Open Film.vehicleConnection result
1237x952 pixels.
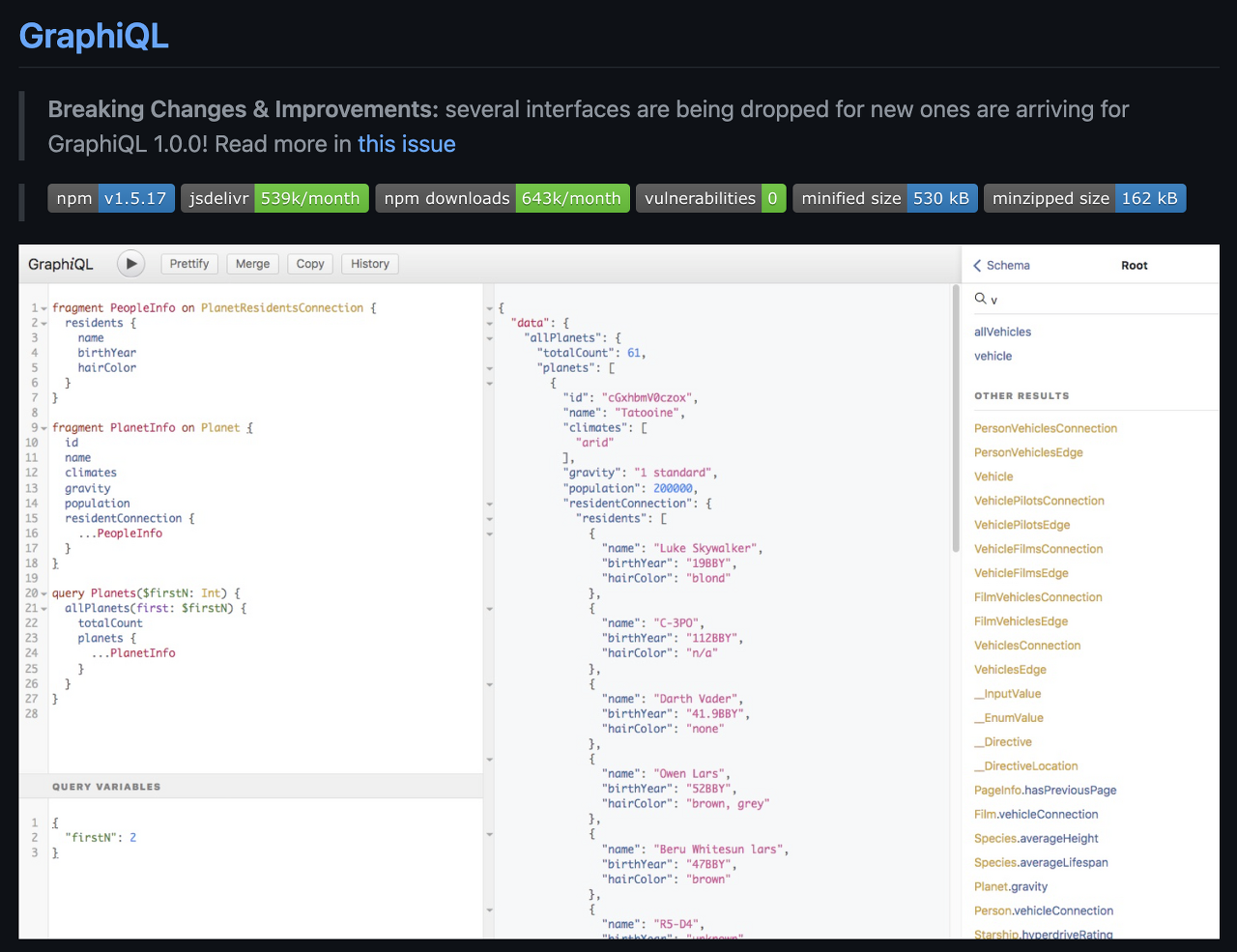tap(1036, 815)
